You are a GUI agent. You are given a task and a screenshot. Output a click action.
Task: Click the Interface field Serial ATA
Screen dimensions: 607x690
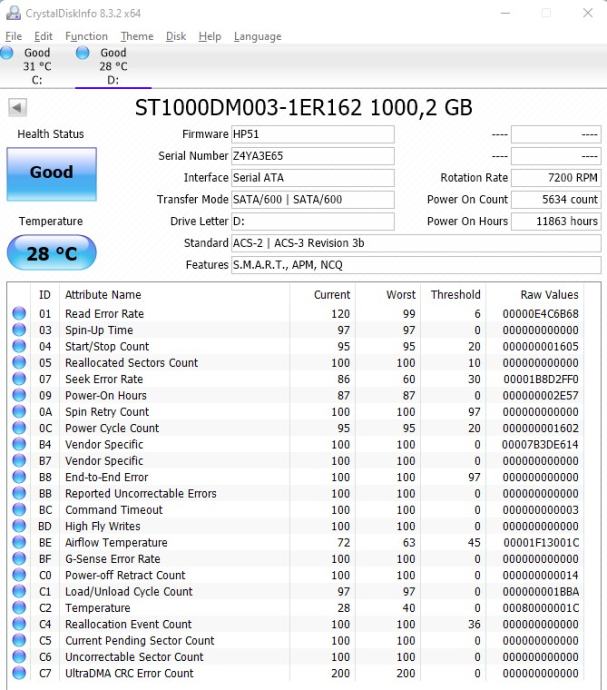tap(313, 178)
